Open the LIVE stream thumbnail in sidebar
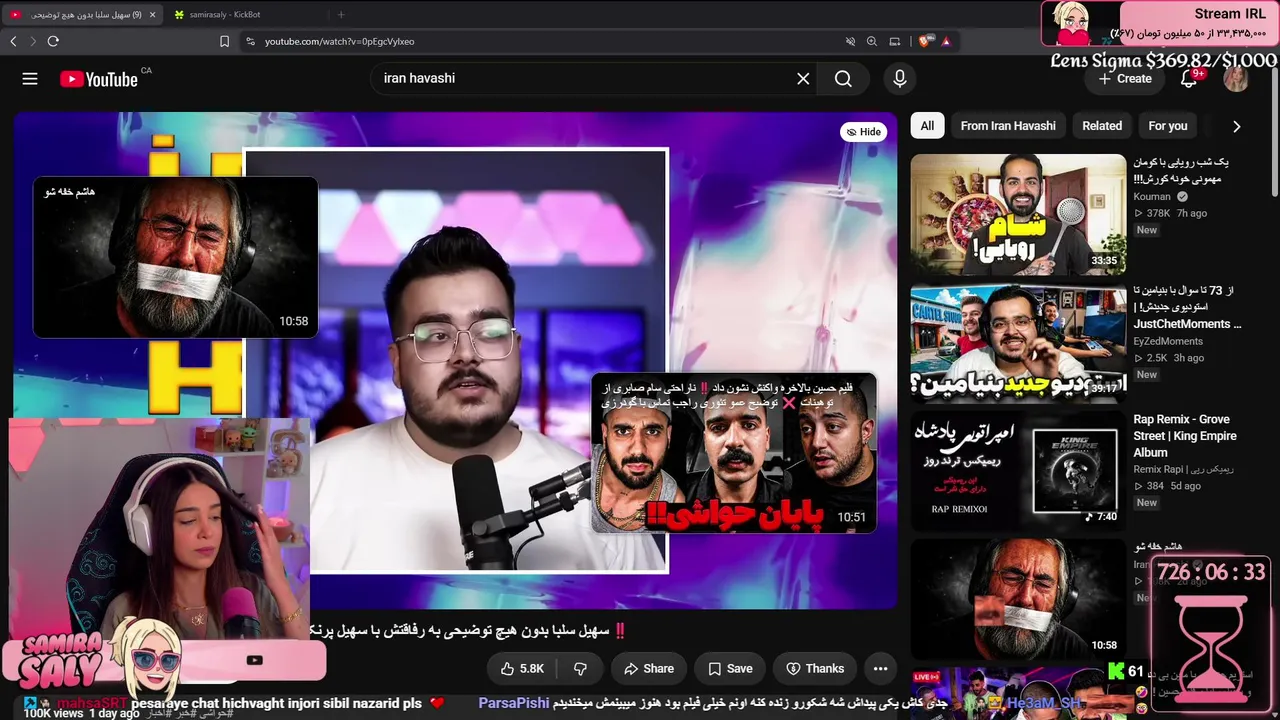This screenshot has height=720, width=1280. pos(1018,693)
